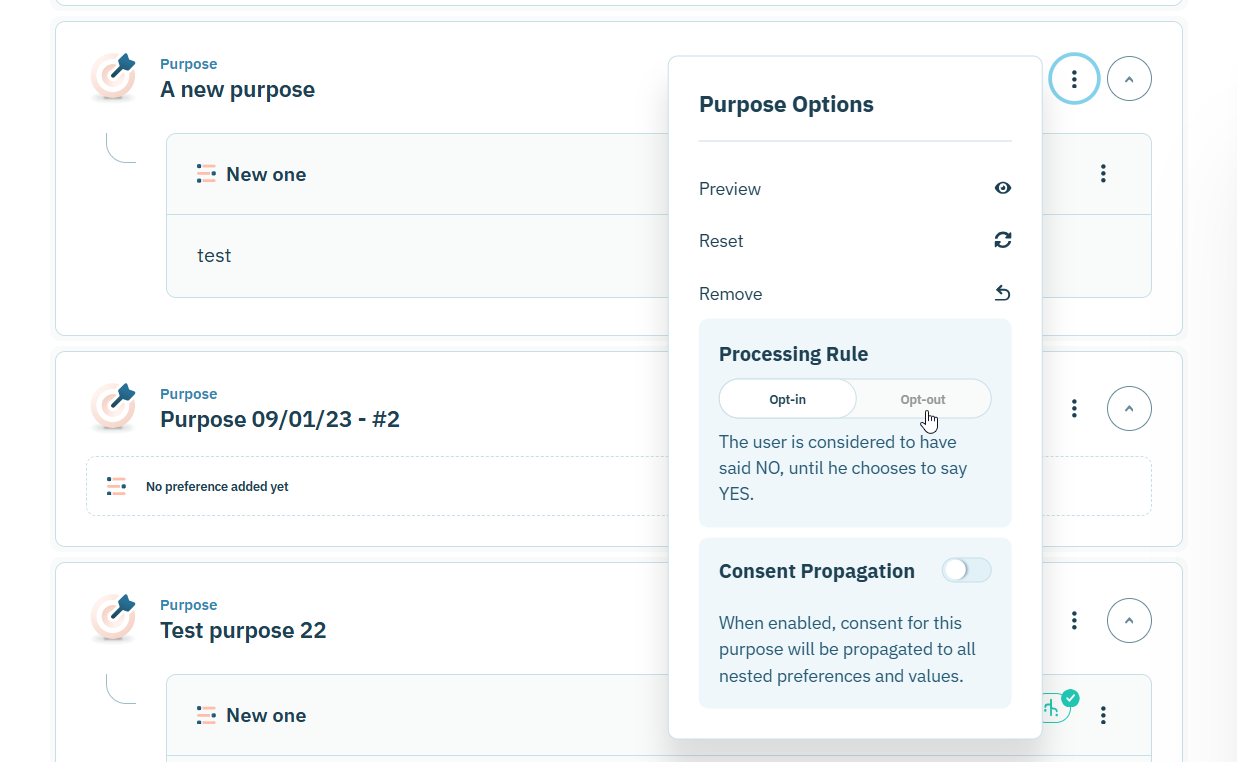Viewport: 1237px width, 762px height.
Task: Open the options menu for Purpose 09/01/23 - #2
Action: (x=1074, y=408)
